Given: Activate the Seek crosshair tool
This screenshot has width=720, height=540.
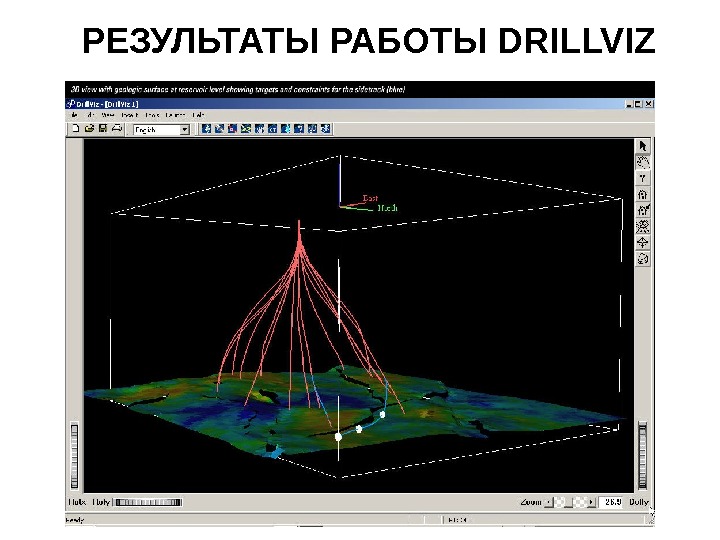Looking at the screenshot, I should (642, 242).
